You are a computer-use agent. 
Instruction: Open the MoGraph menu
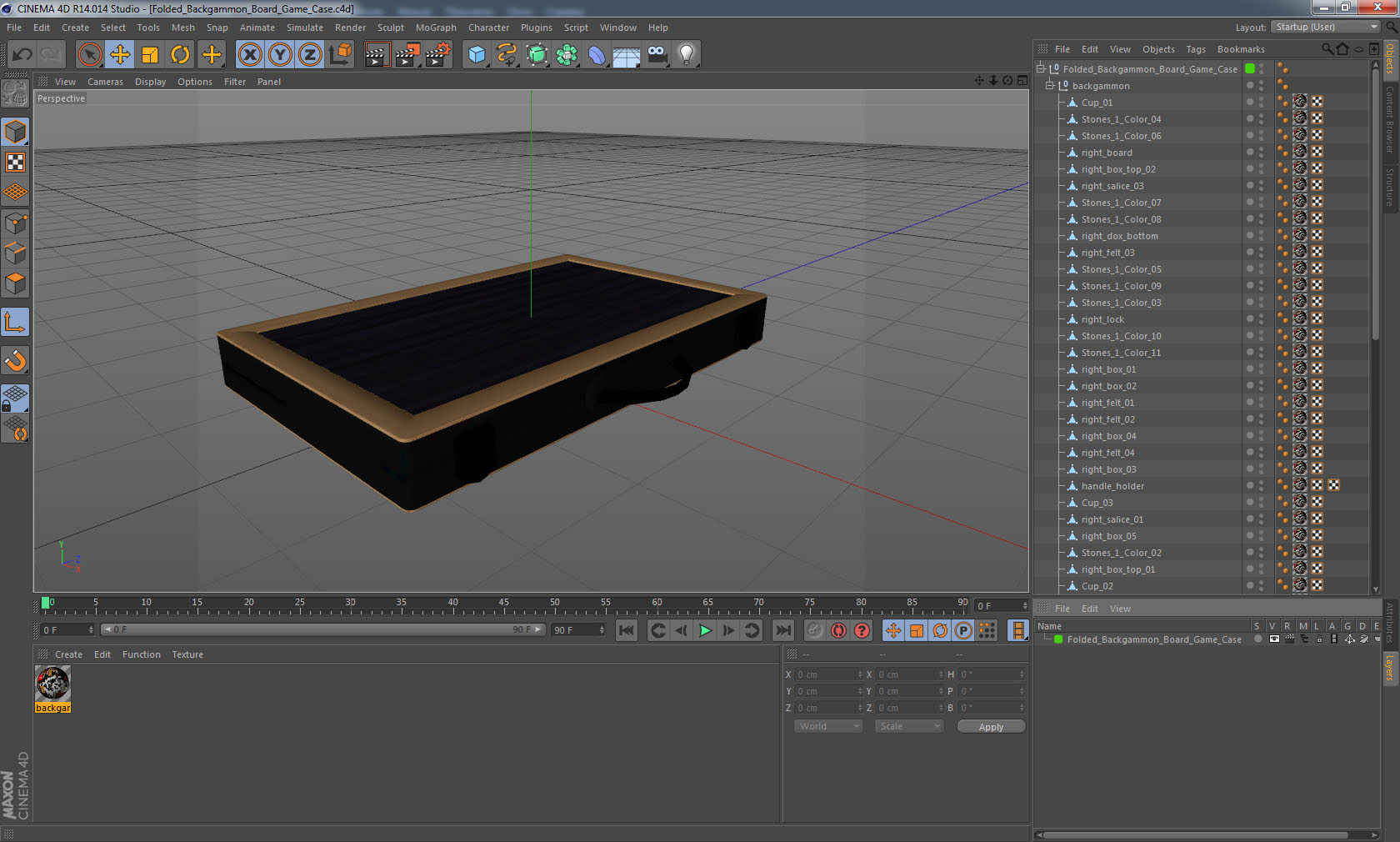pyautogui.click(x=436, y=28)
